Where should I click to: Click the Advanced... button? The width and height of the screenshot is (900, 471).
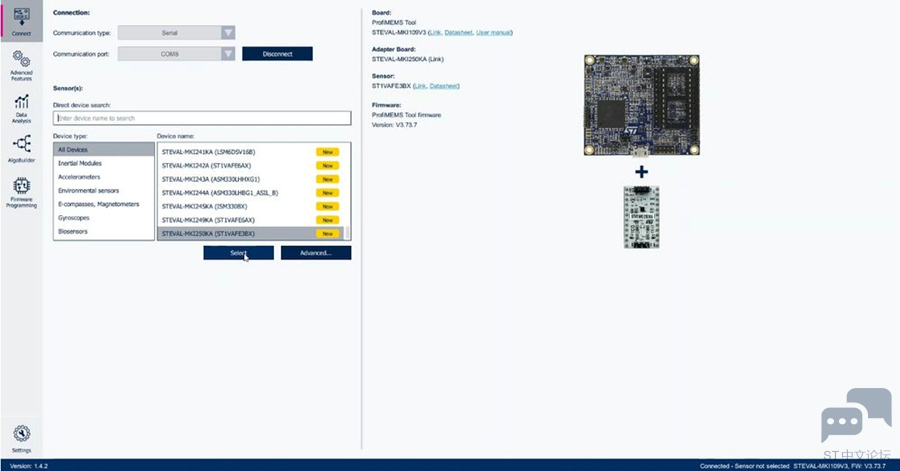pos(316,253)
